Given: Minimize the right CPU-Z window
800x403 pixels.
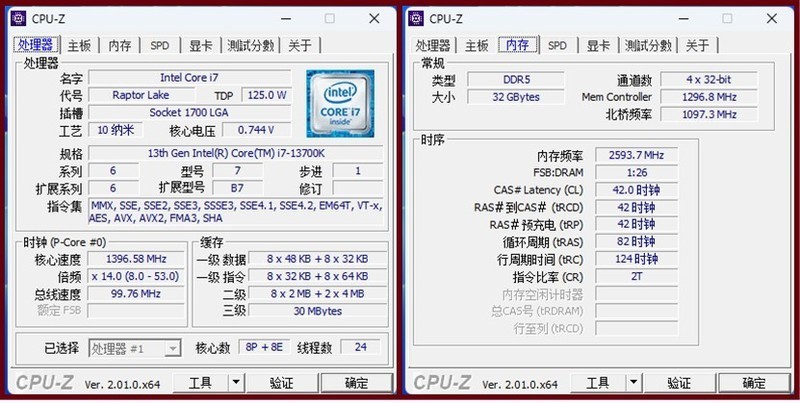Looking at the screenshot, I should [x=684, y=19].
